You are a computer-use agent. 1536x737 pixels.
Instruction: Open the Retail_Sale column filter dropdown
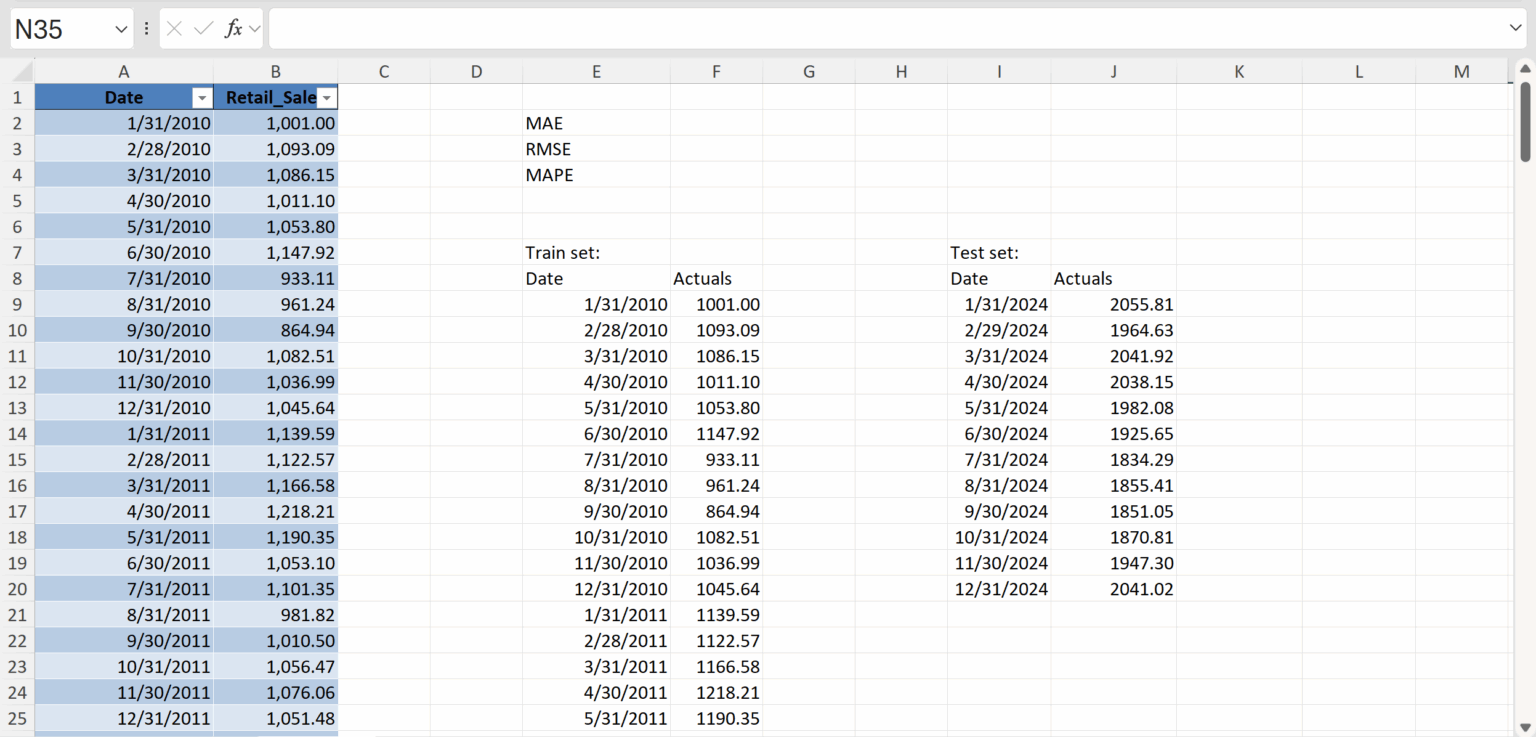point(327,98)
